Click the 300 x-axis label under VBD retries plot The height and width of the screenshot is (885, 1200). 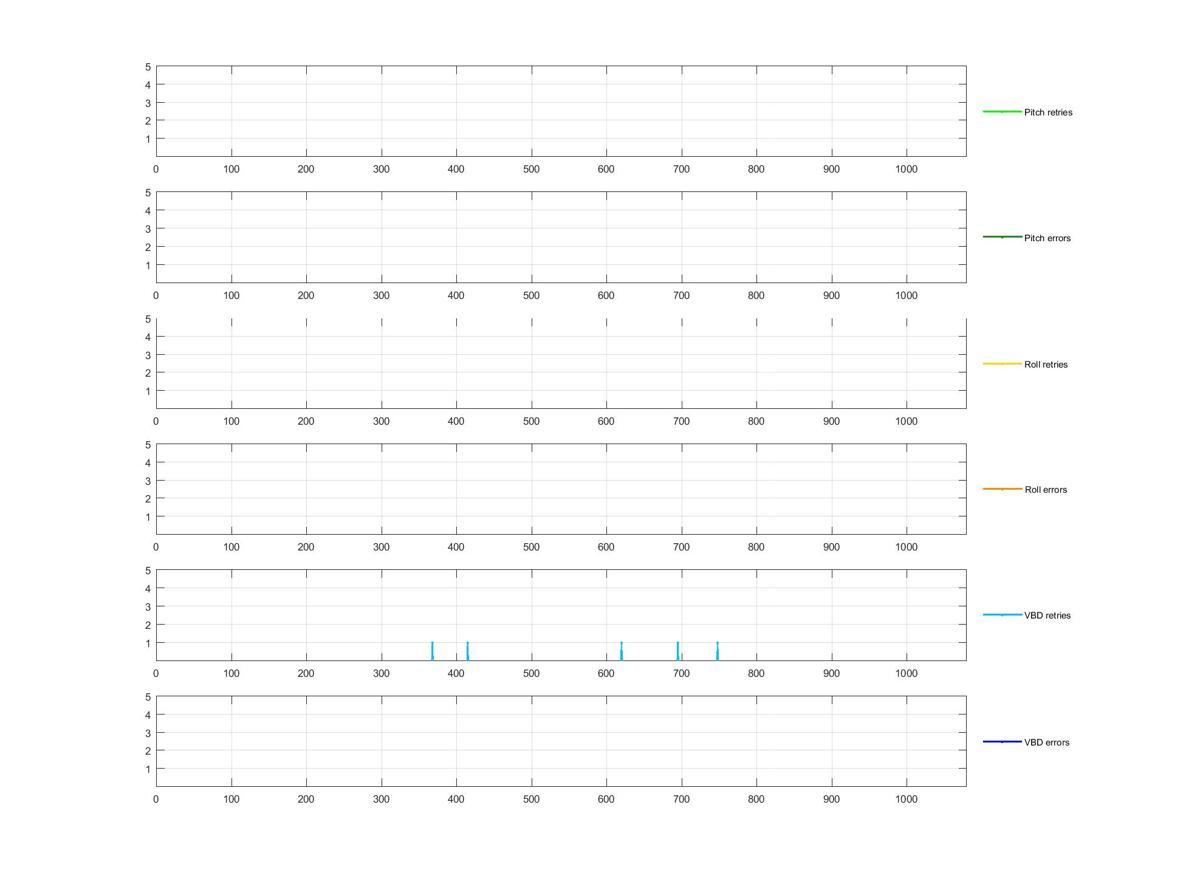point(381,674)
